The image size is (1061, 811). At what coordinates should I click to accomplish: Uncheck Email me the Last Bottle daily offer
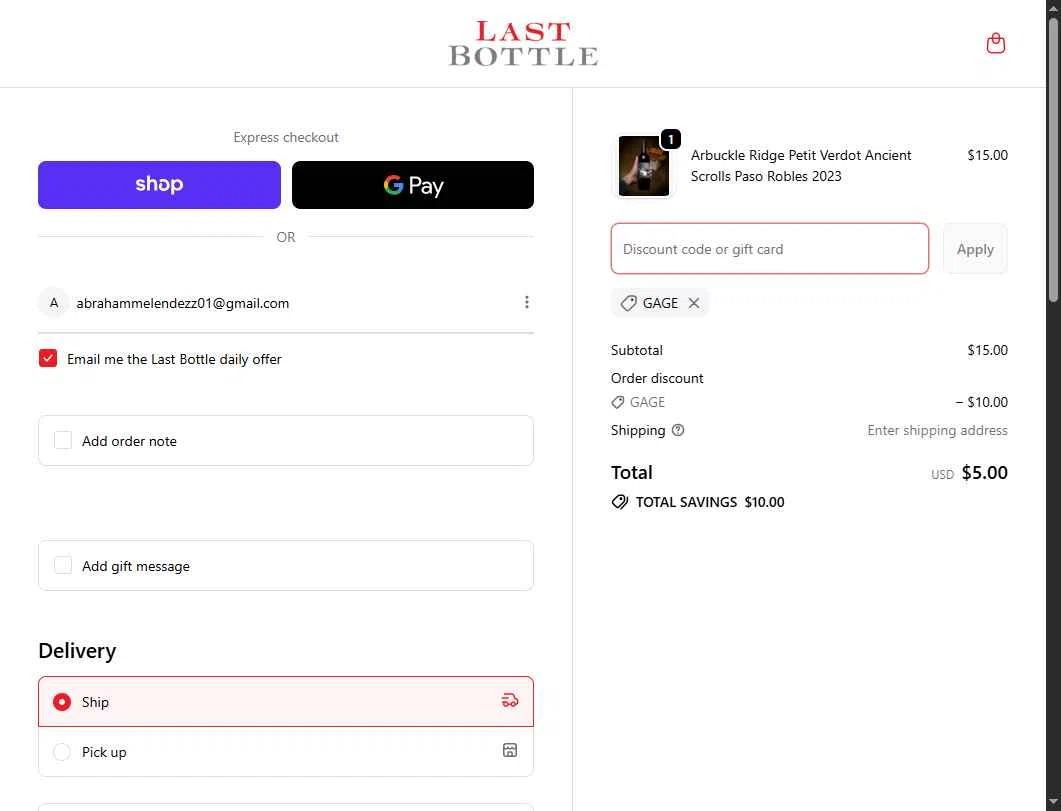48,358
